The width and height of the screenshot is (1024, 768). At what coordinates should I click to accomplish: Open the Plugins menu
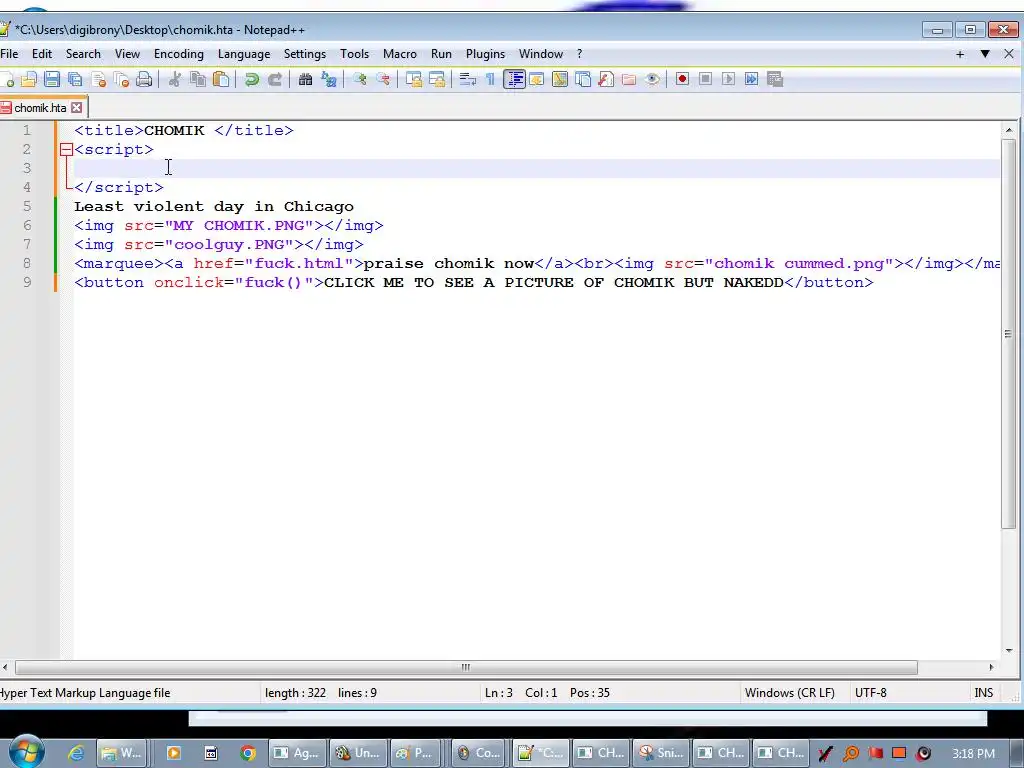click(x=485, y=54)
